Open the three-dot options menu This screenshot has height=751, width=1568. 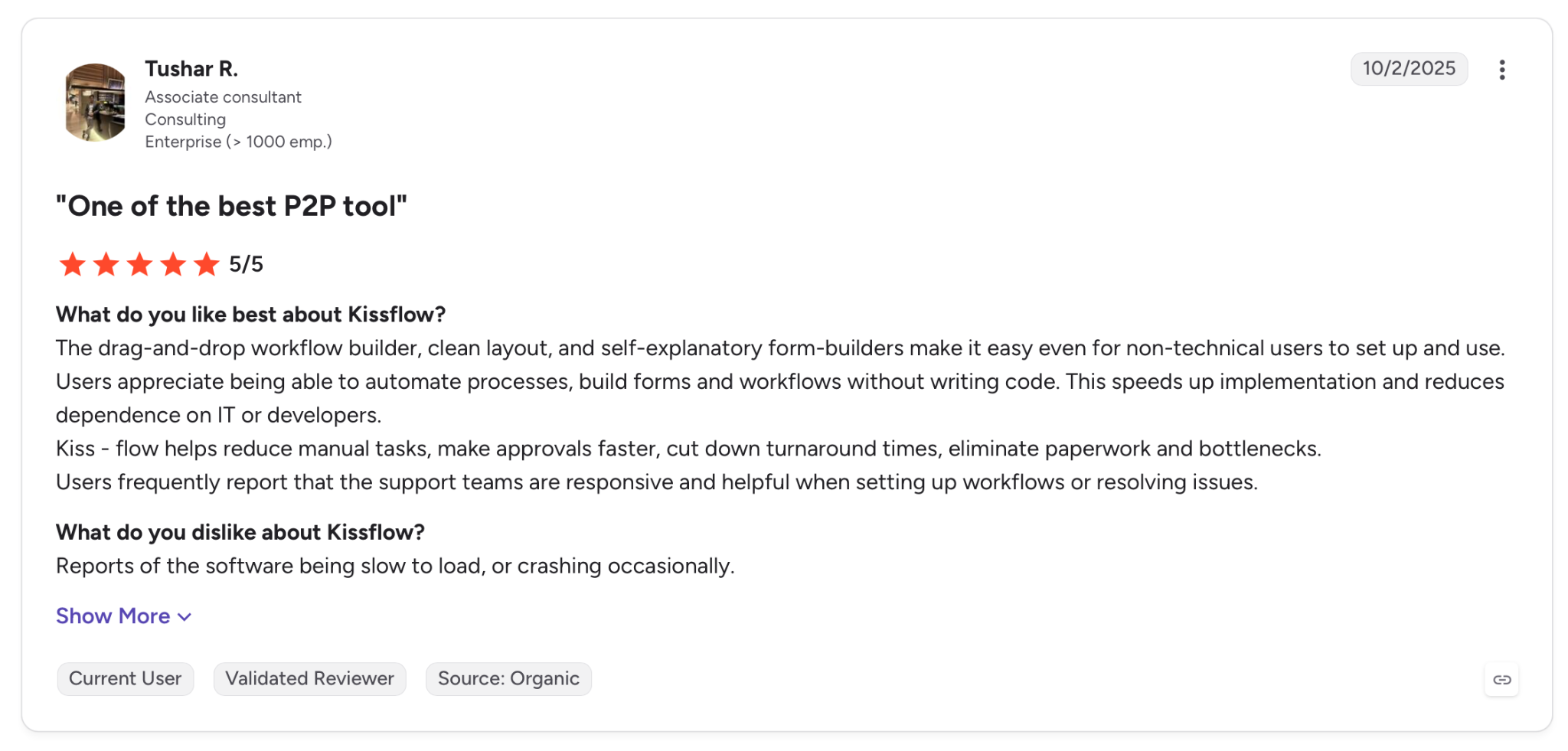[1501, 70]
